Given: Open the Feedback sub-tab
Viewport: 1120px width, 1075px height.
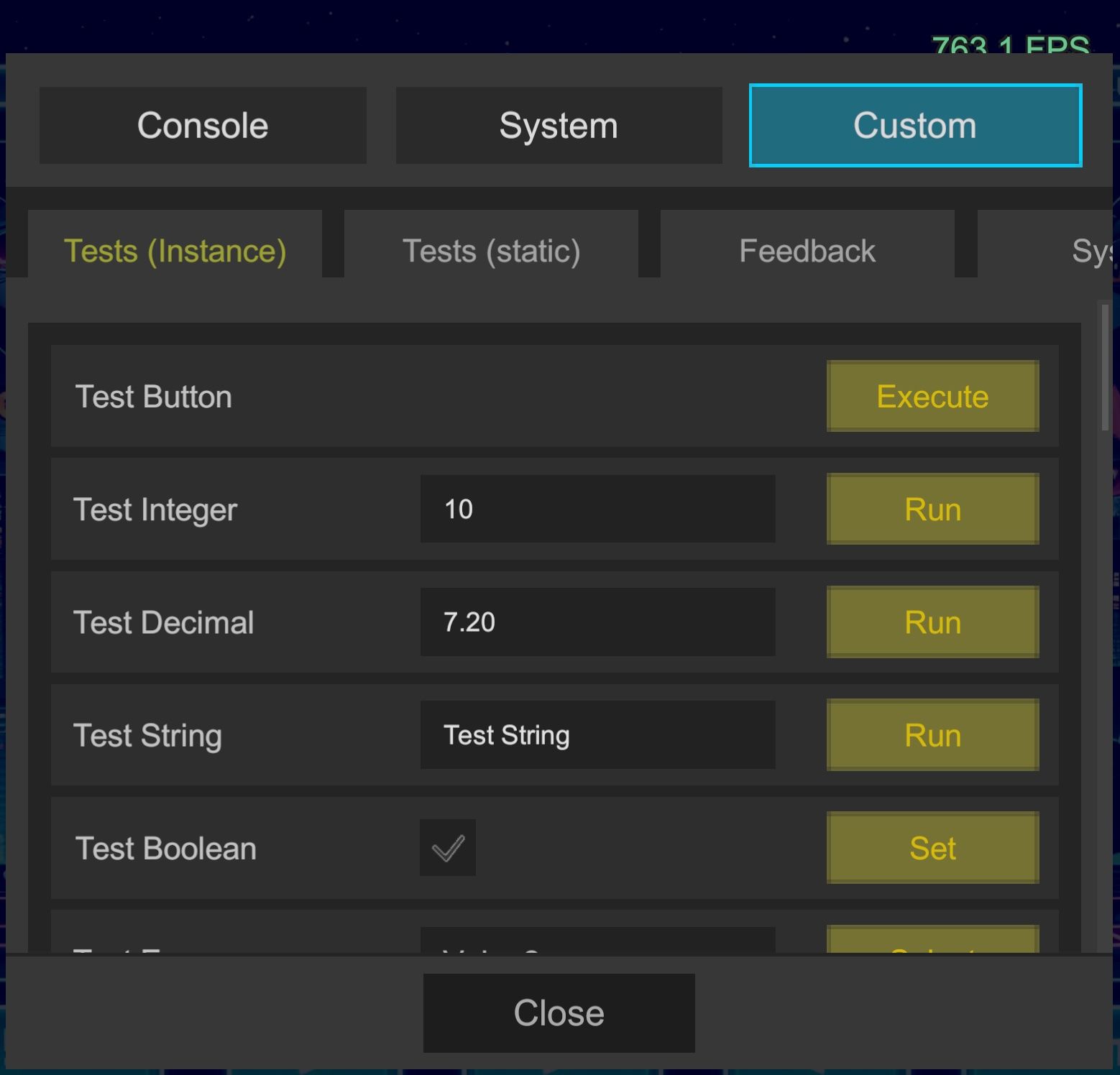Looking at the screenshot, I should 807,251.
